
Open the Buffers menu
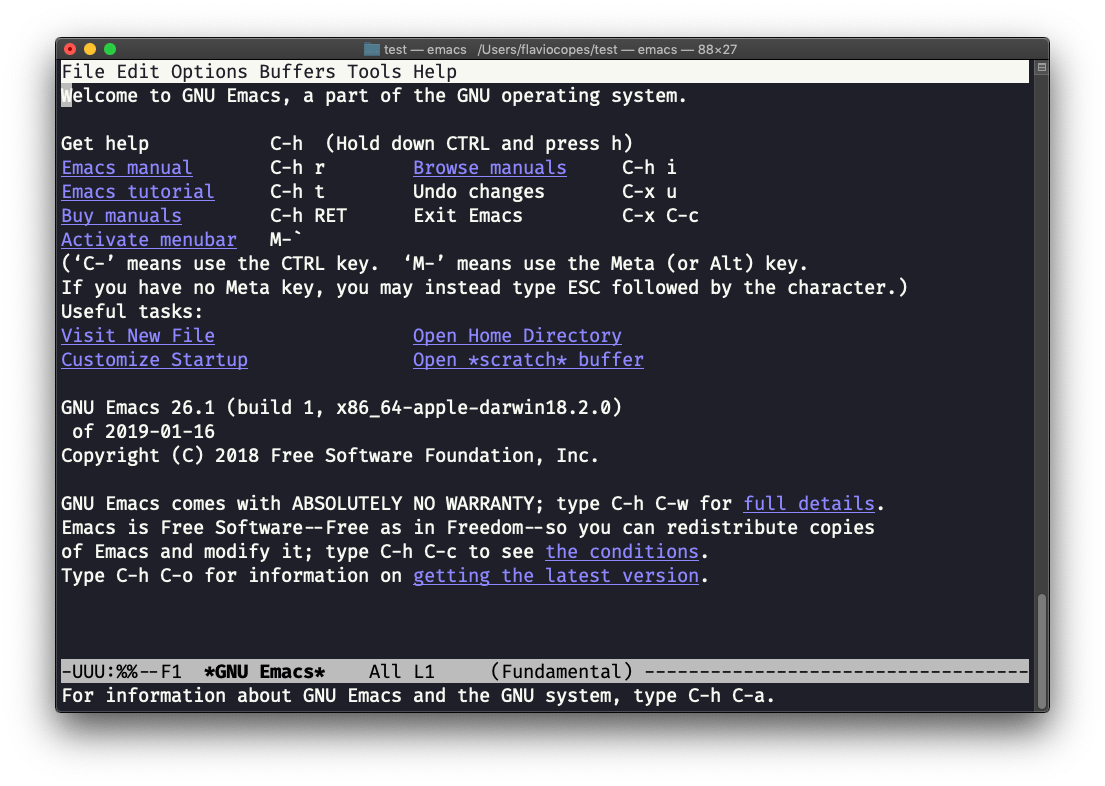pyautogui.click(x=297, y=72)
